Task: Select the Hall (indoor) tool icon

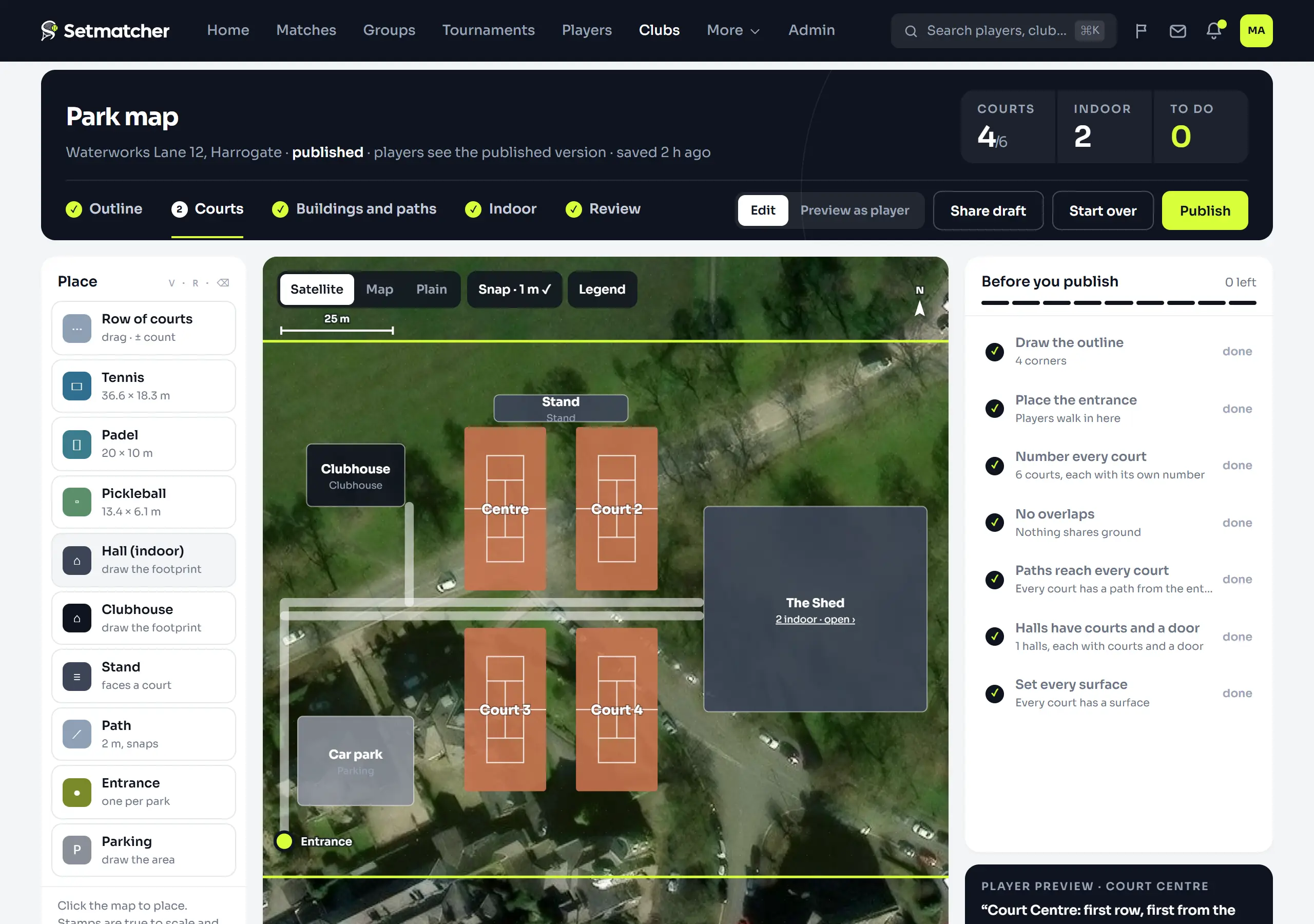Action: [76, 561]
